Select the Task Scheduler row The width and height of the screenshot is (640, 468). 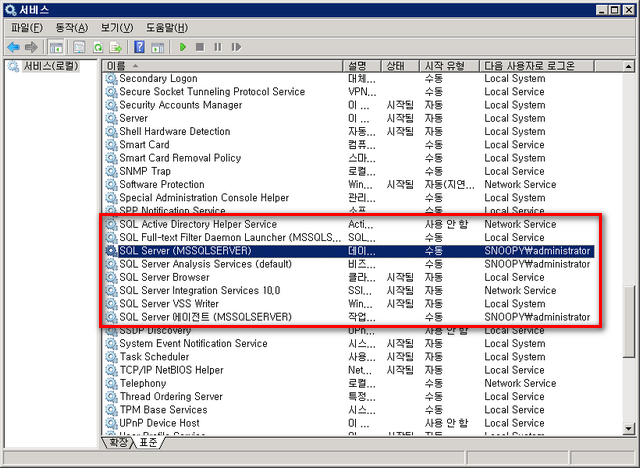pyautogui.click(x=349, y=357)
